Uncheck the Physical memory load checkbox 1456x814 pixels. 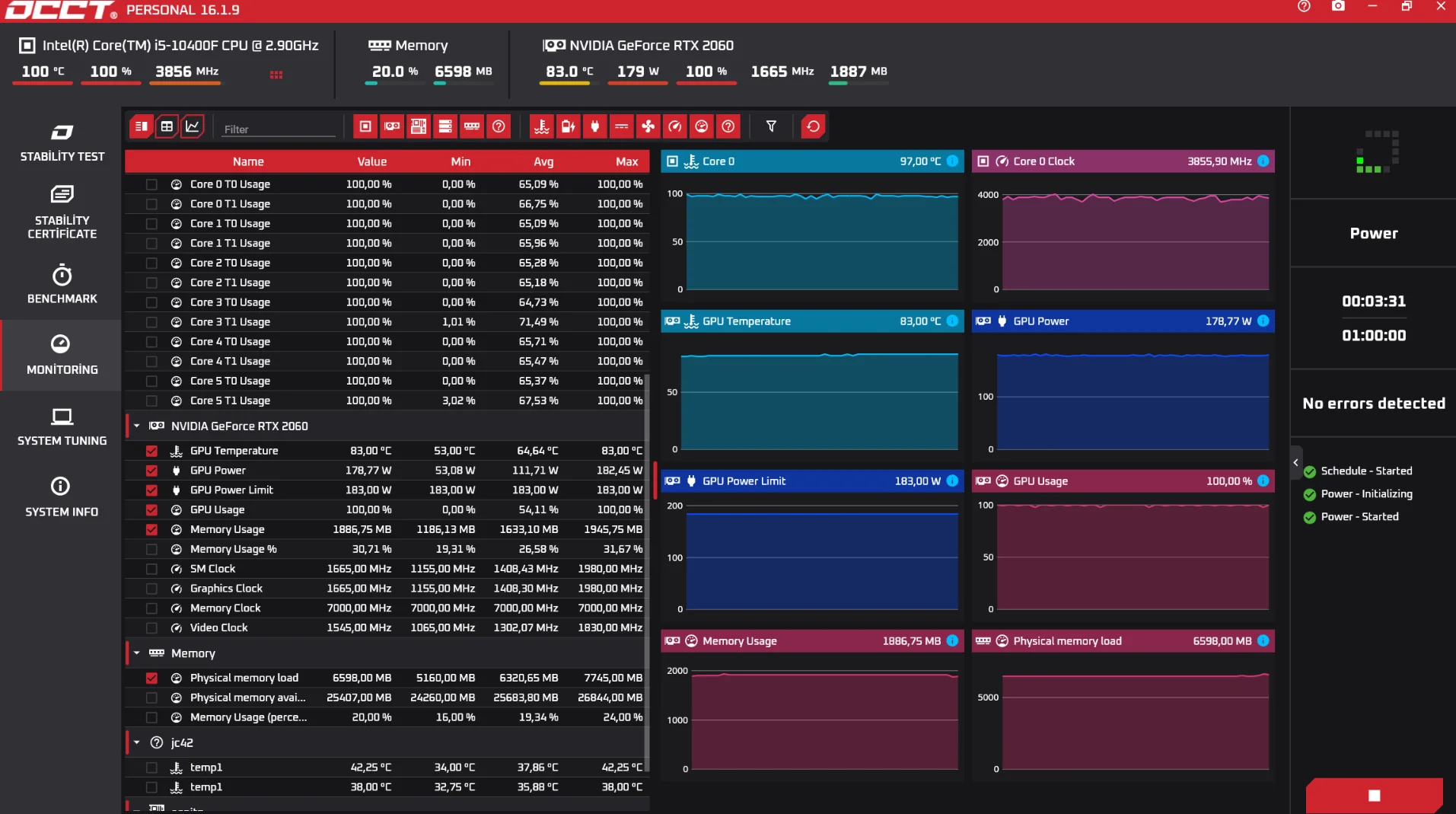pyautogui.click(x=151, y=678)
